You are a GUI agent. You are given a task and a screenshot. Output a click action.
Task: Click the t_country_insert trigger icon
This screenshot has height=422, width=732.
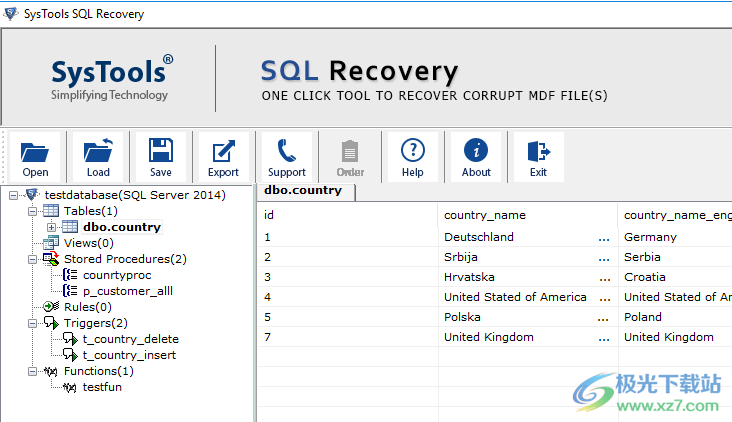(70, 355)
